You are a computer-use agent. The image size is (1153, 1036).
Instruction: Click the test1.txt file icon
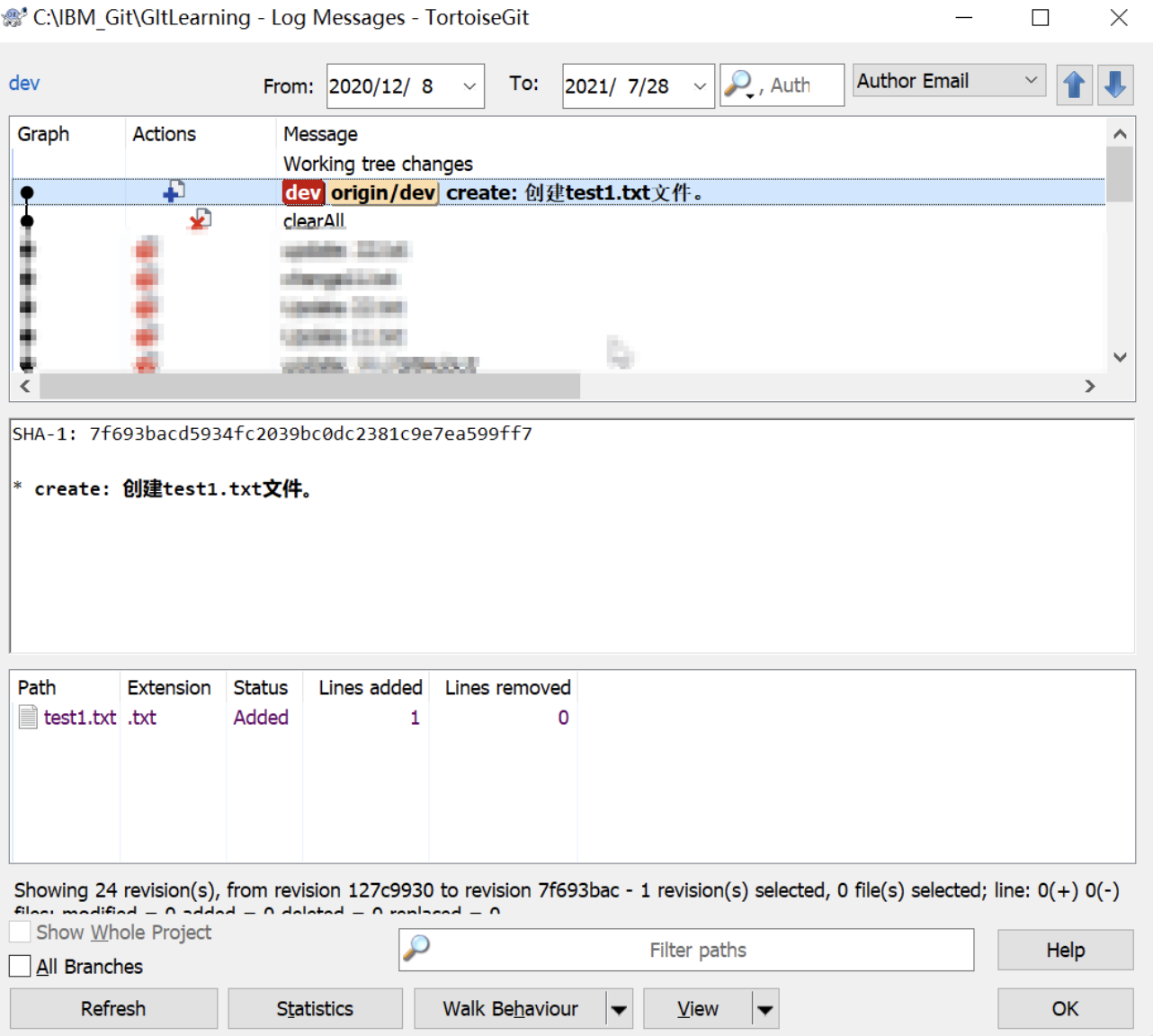point(28,717)
